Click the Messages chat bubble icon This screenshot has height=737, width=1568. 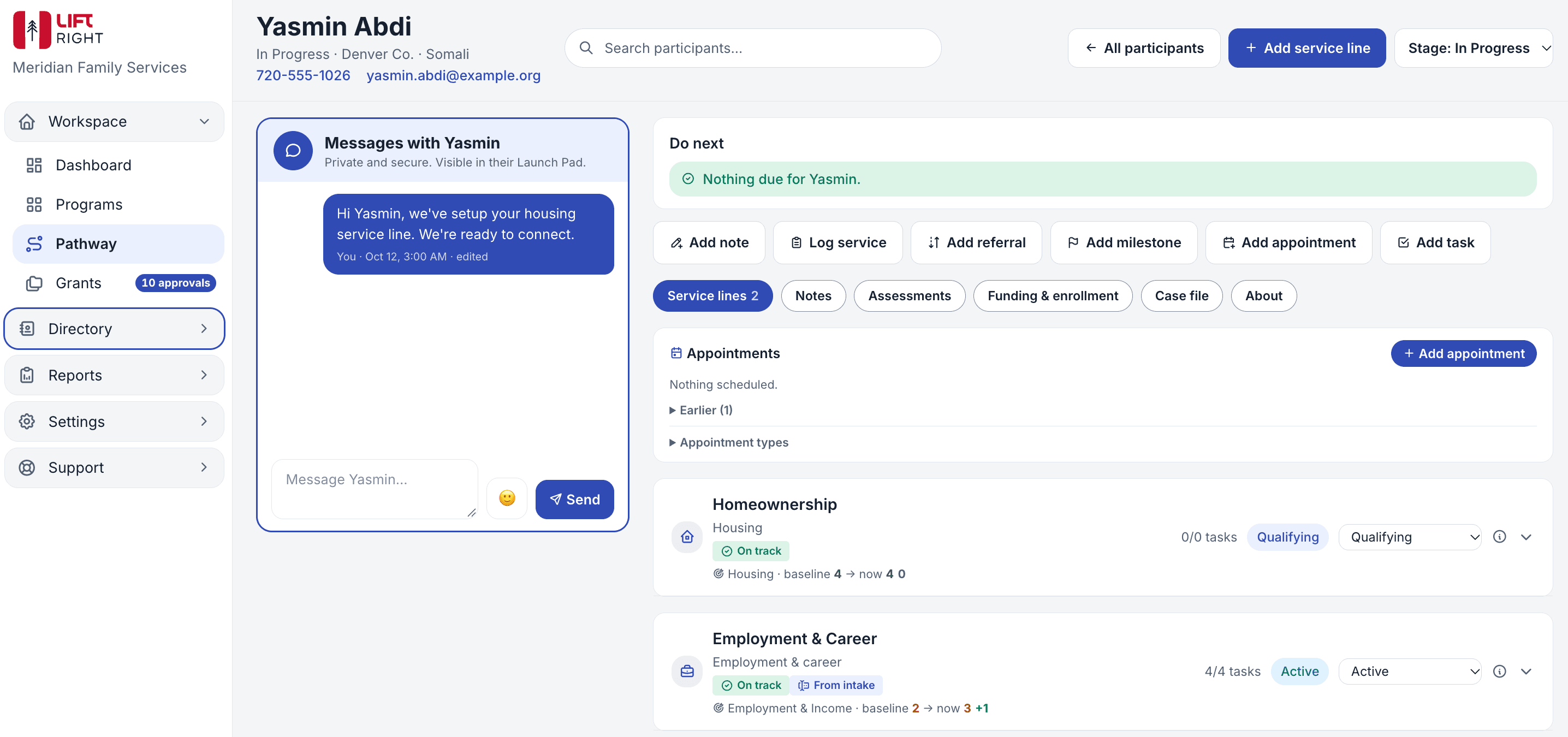tap(293, 150)
